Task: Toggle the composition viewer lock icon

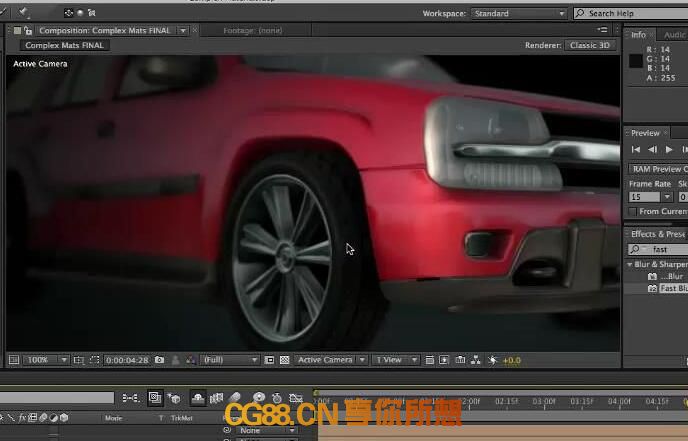Action: pos(29,30)
